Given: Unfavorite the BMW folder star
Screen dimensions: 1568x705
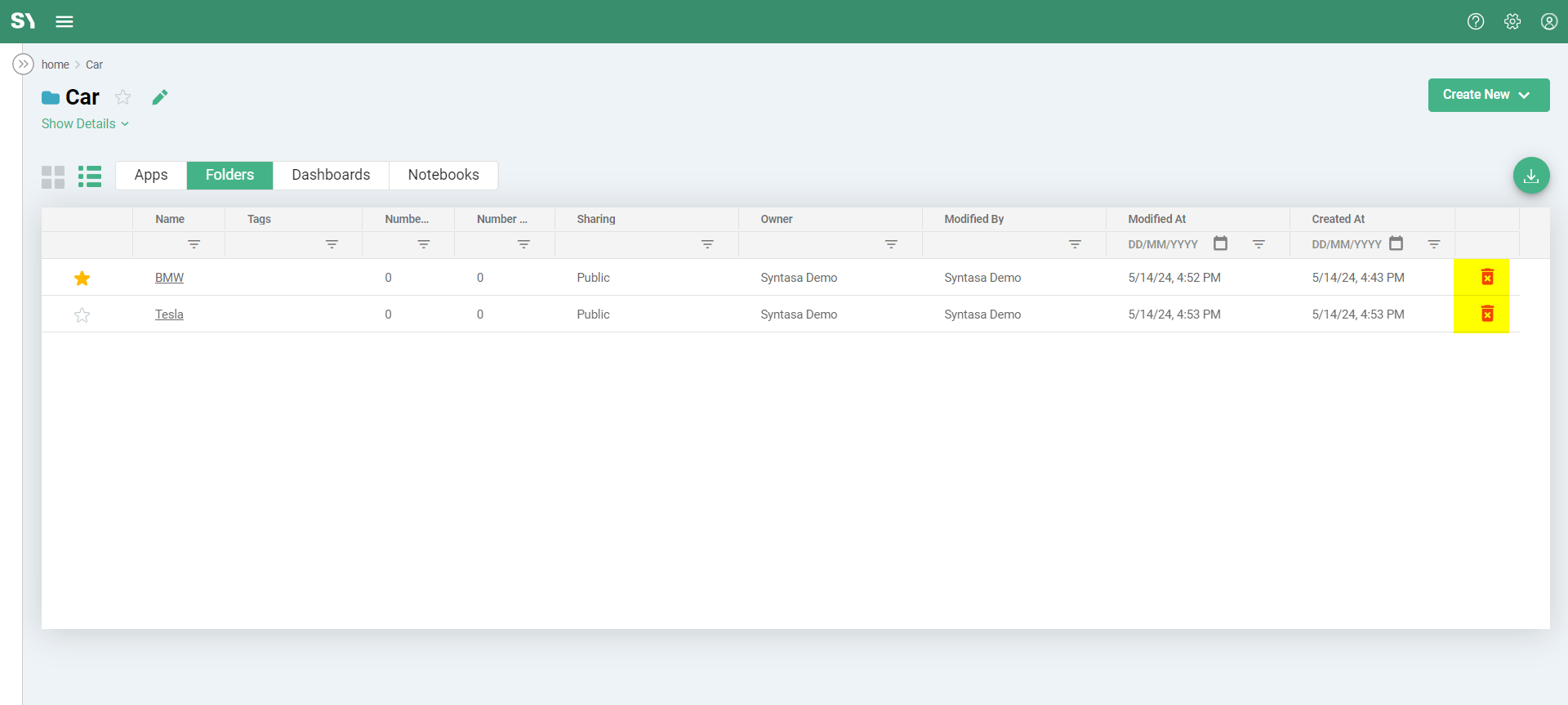Looking at the screenshot, I should tap(82, 279).
